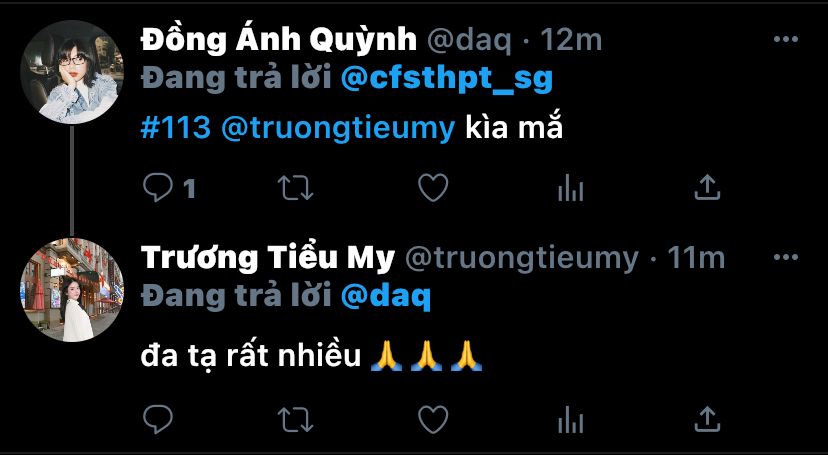Click the Đồng Ánh Quỳnh display name

[x=279, y=40]
